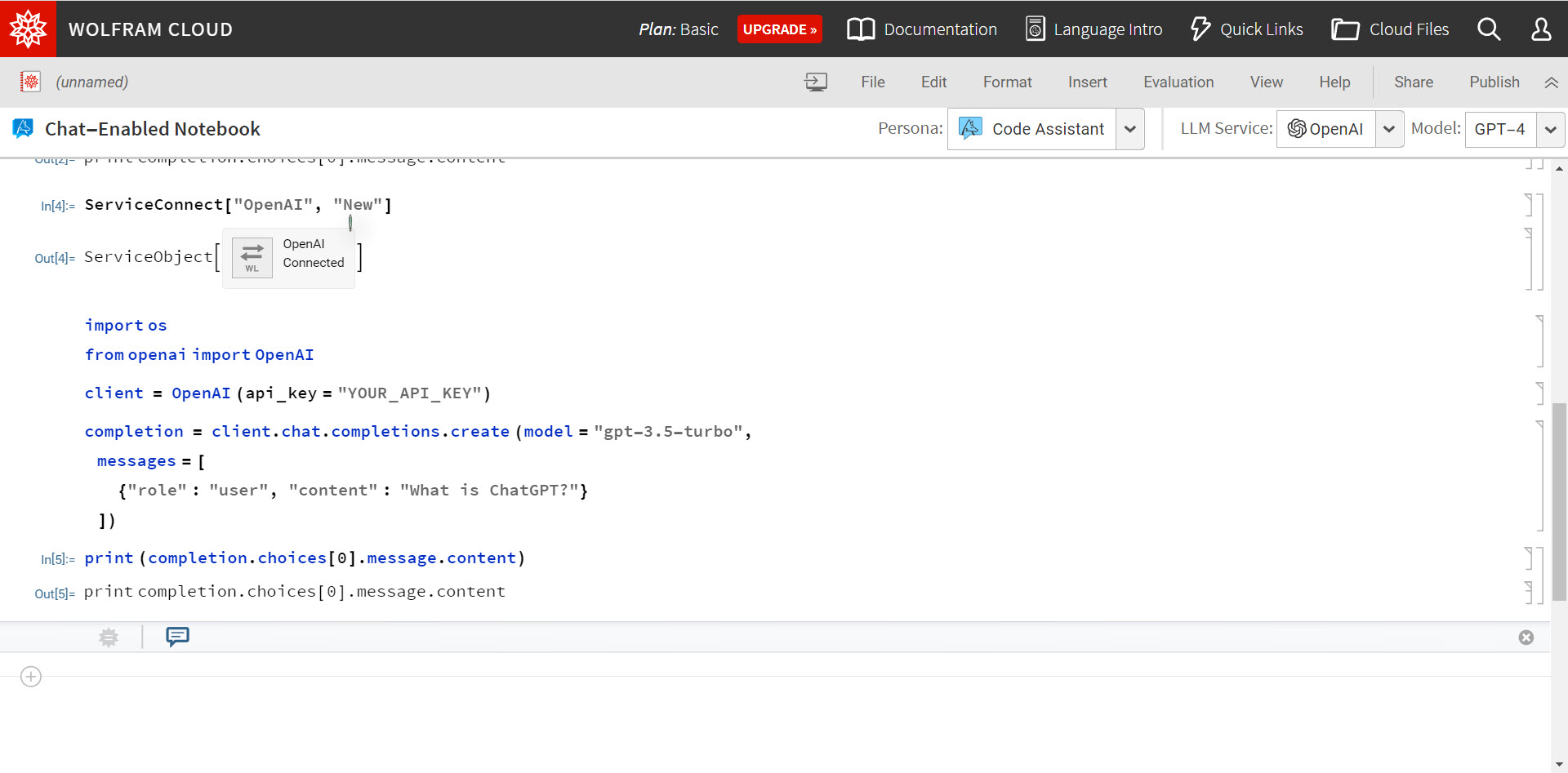This screenshot has width=1568, height=773.
Task: Rename the (unnamed) notebook title
Action: point(91,82)
